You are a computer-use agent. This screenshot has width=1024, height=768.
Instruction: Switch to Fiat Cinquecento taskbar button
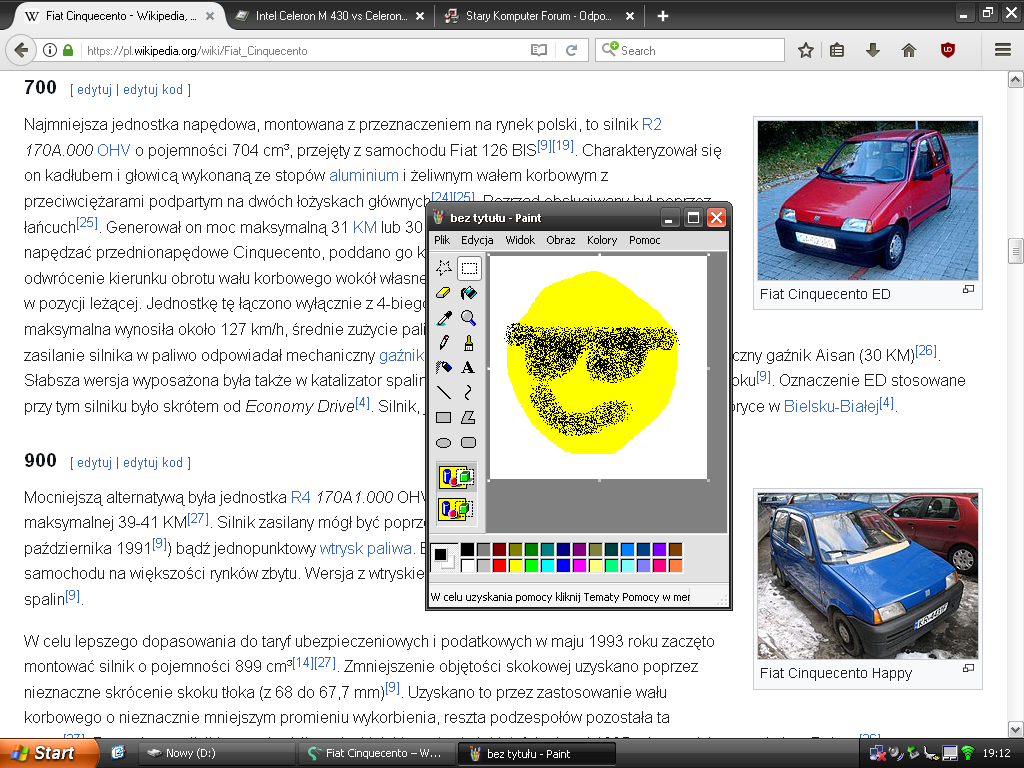[377, 753]
